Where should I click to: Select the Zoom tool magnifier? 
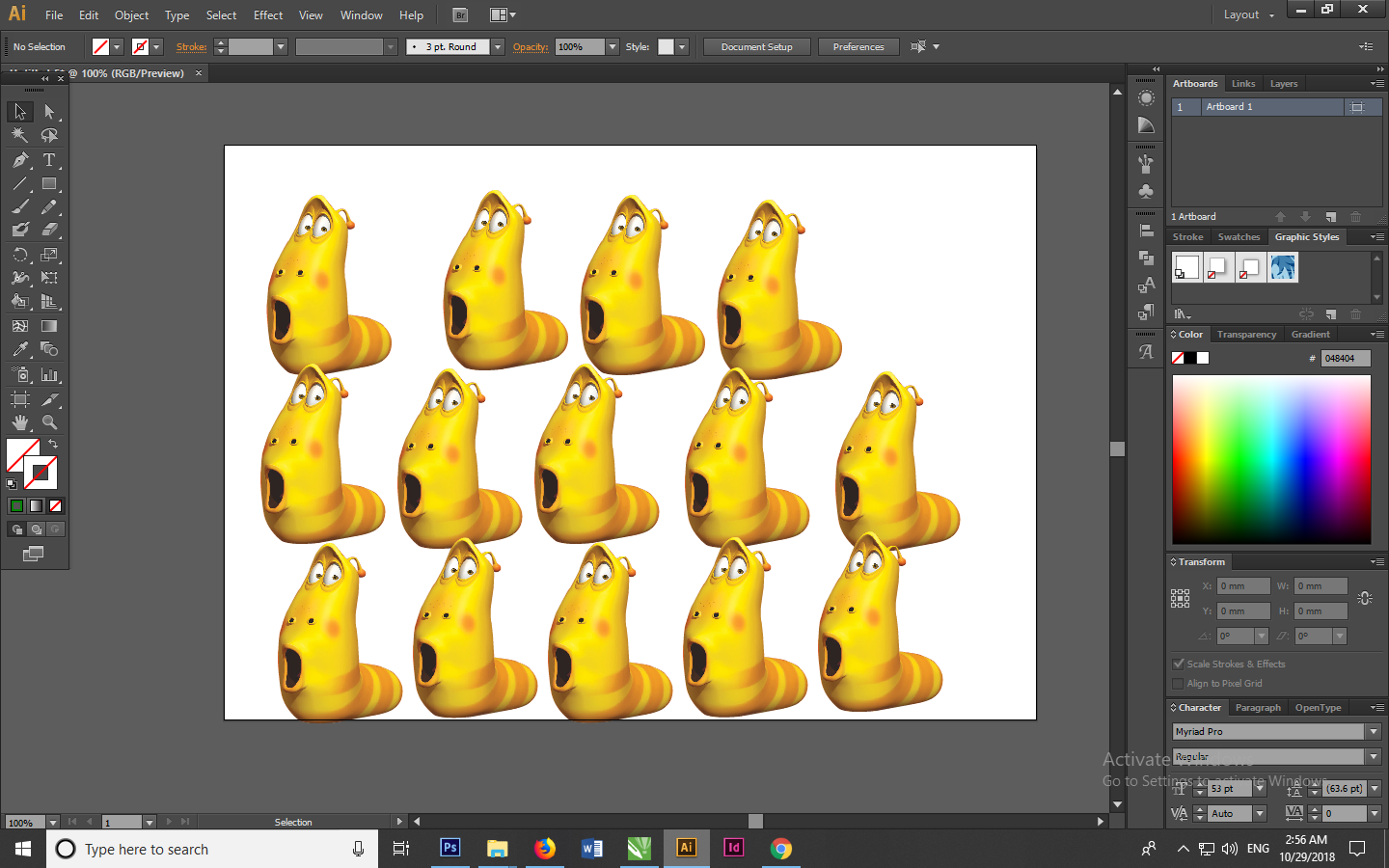coord(49,422)
